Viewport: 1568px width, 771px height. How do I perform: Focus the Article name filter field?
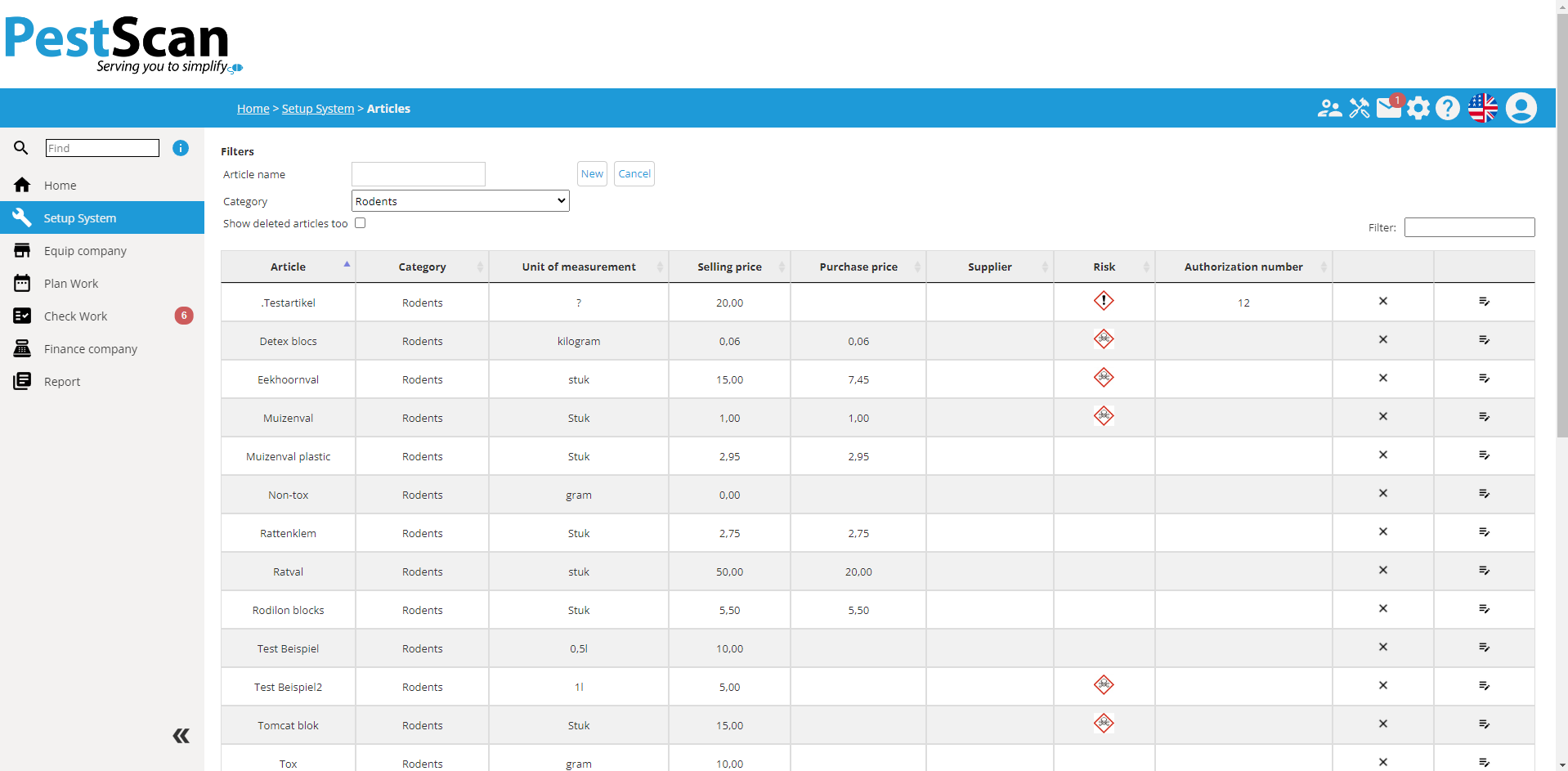click(x=419, y=174)
